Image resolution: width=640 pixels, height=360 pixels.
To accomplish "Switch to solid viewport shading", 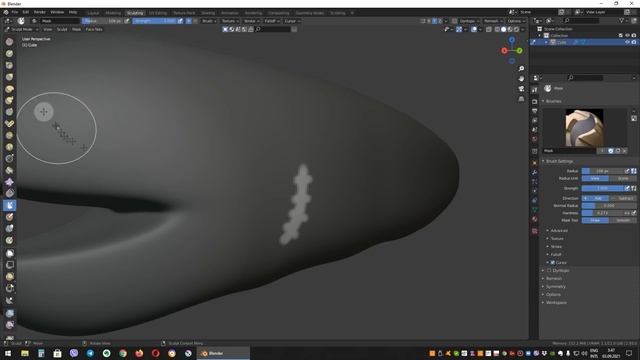I will click(x=504, y=29).
